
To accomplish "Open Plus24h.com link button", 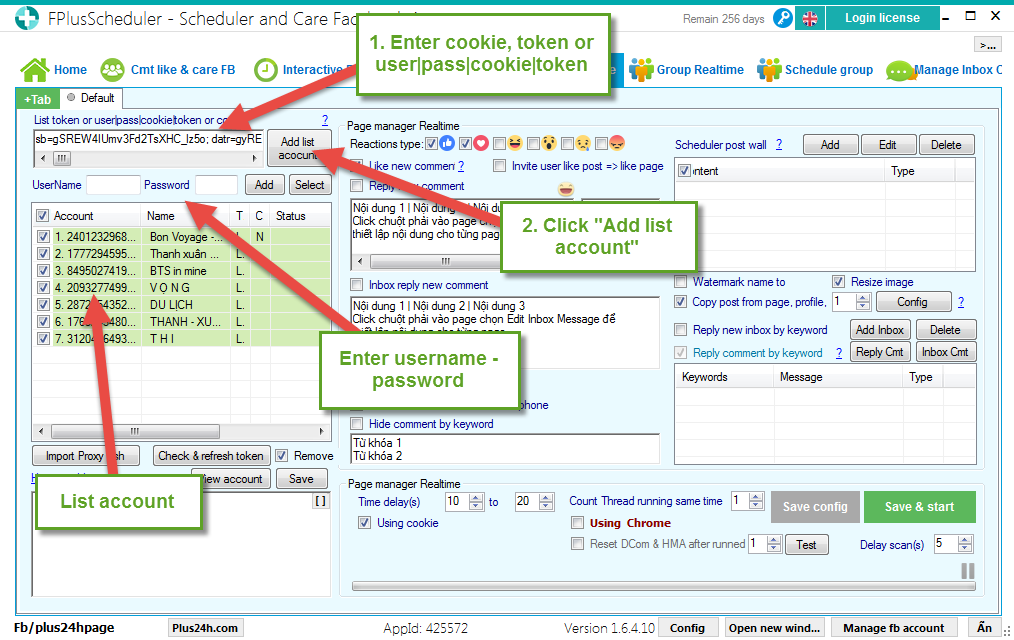I will pyautogui.click(x=205, y=628).
